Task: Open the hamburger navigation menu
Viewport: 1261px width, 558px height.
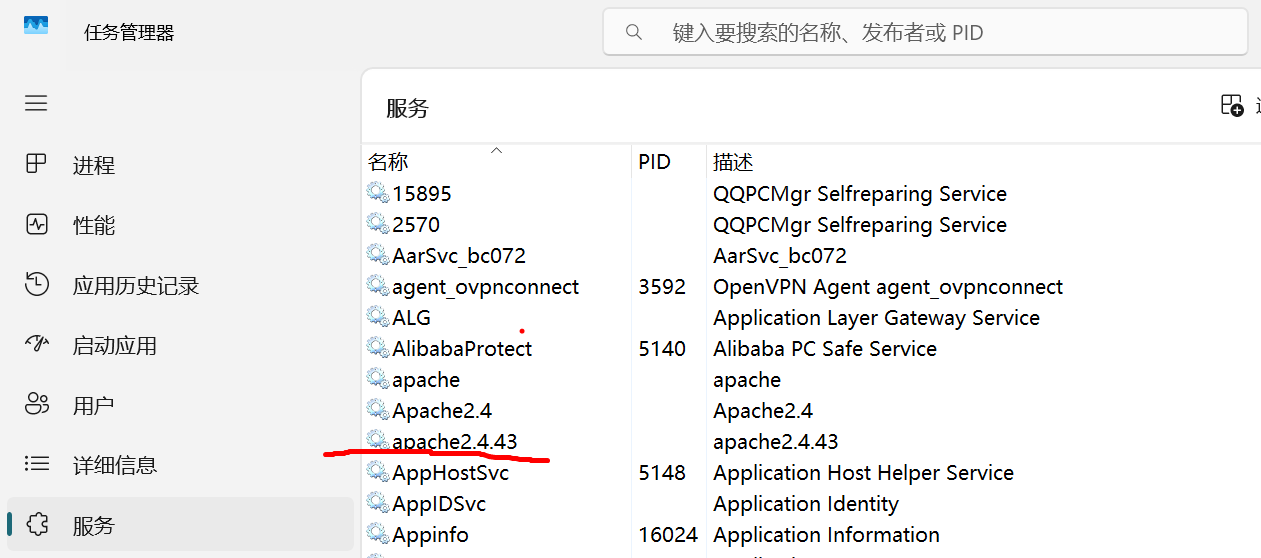Action: click(x=36, y=103)
